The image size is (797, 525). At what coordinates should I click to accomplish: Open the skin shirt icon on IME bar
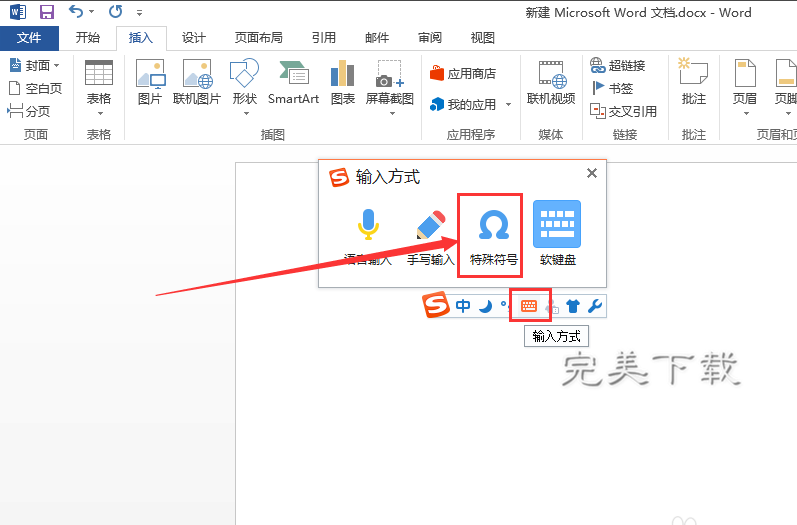573,306
